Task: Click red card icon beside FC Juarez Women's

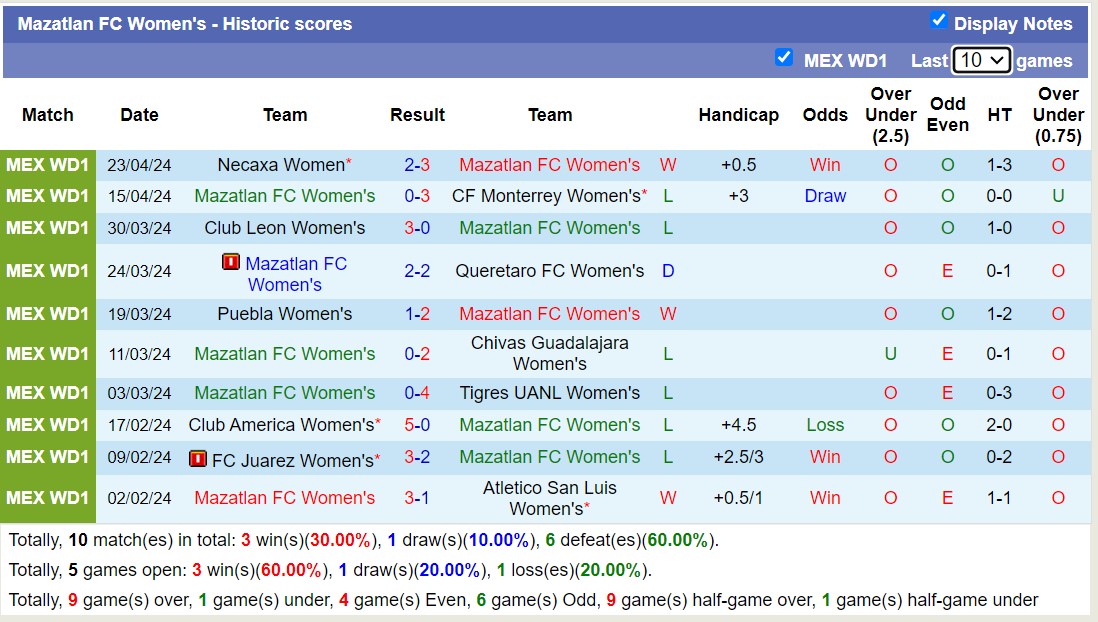Action: (198, 460)
